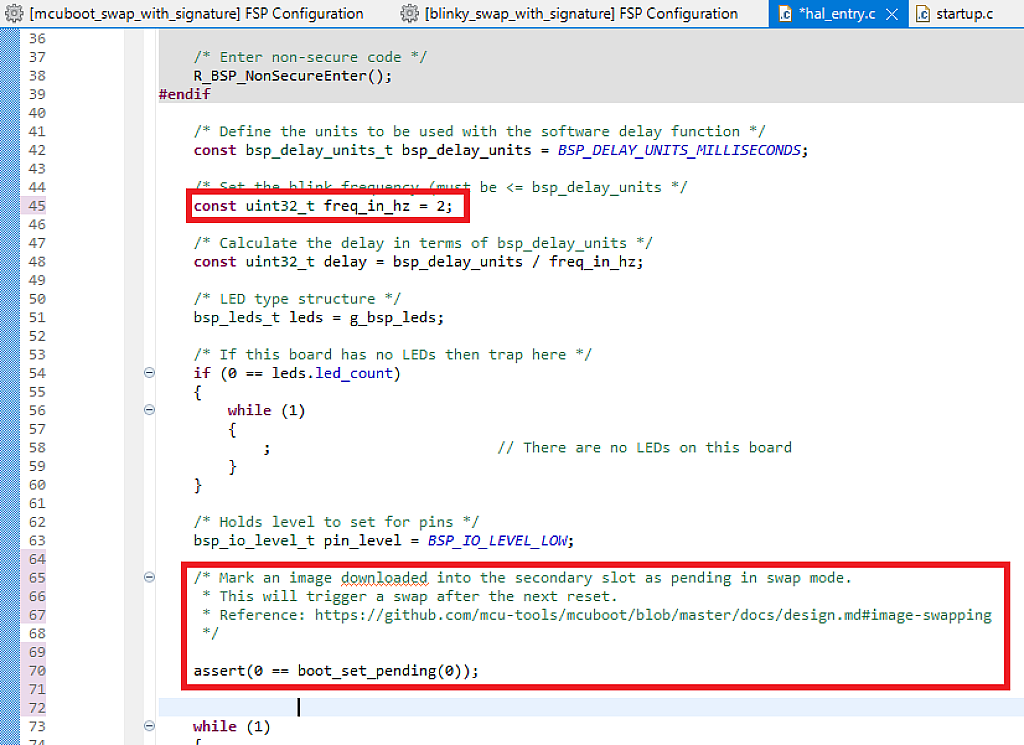The width and height of the screenshot is (1024, 745).
Task: Collapse the comment block at line 65
Action: [x=148, y=577]
